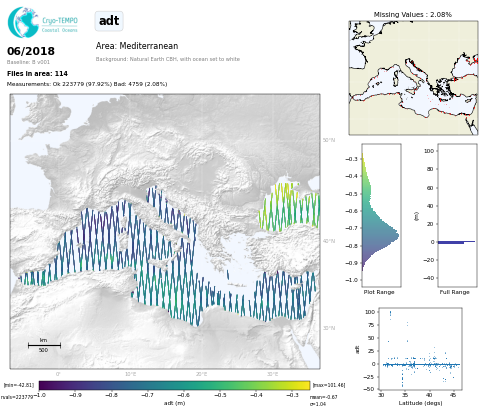Click the adt versus Latitude scatter plot
The height and width of the screenshot is (410, 492).
click(421, 349)
